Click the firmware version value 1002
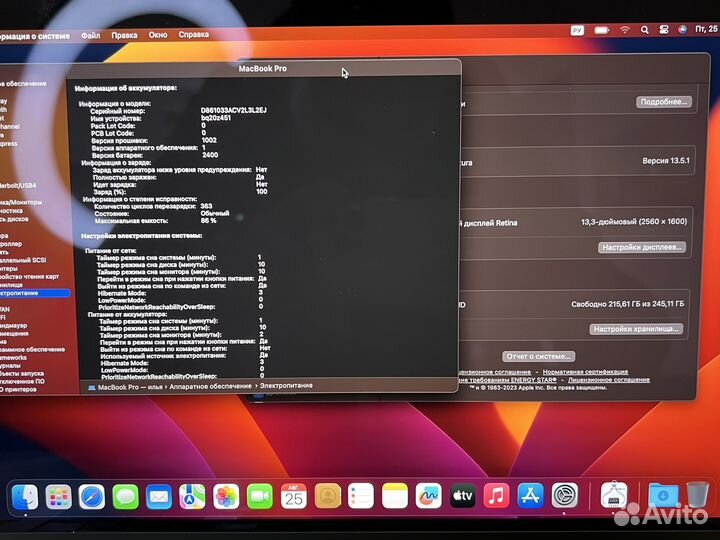The image size is (720, 540). 209,141
